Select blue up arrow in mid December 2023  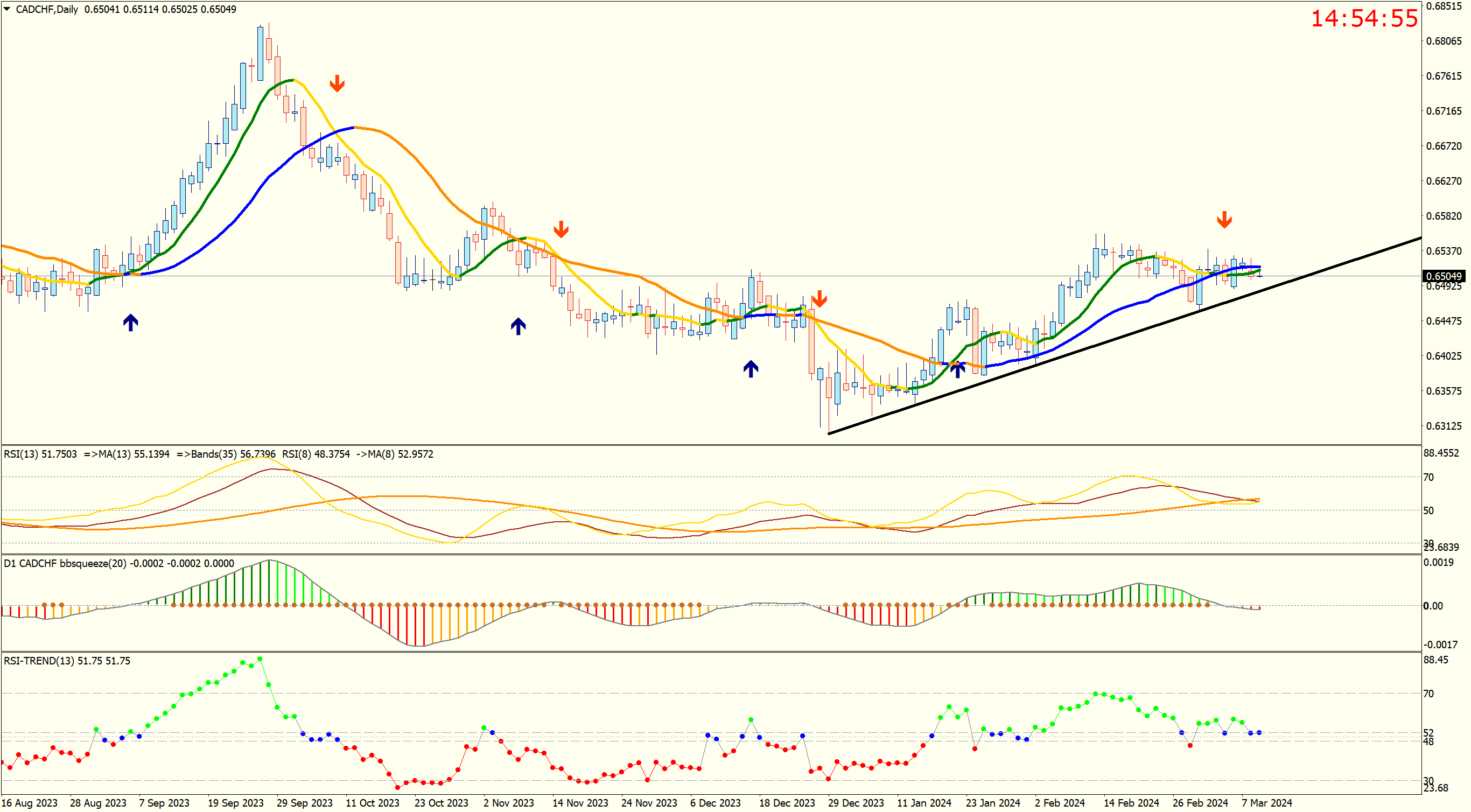pos(751,369)
